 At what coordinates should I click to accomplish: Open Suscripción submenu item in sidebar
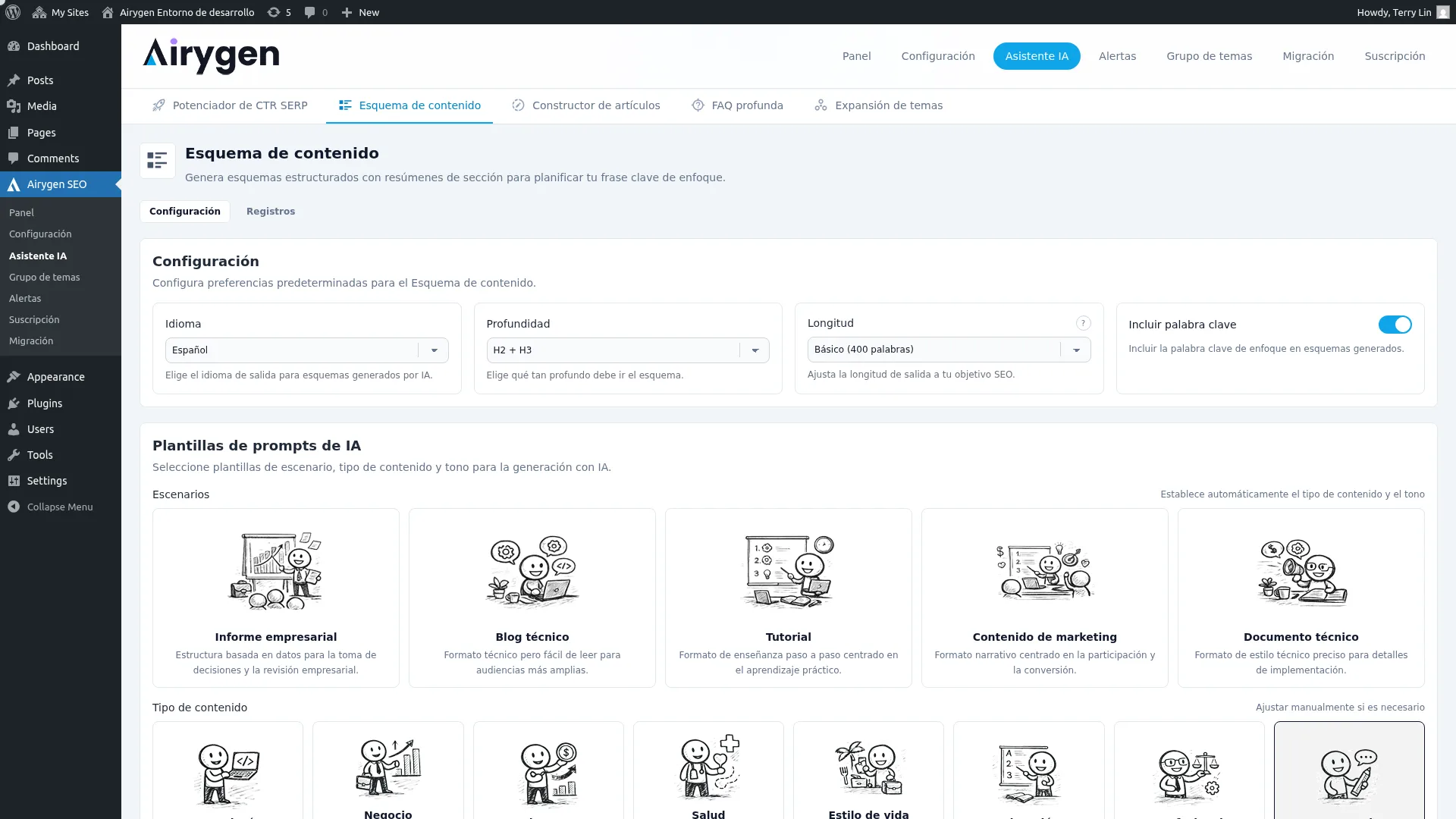click(34, 319)
